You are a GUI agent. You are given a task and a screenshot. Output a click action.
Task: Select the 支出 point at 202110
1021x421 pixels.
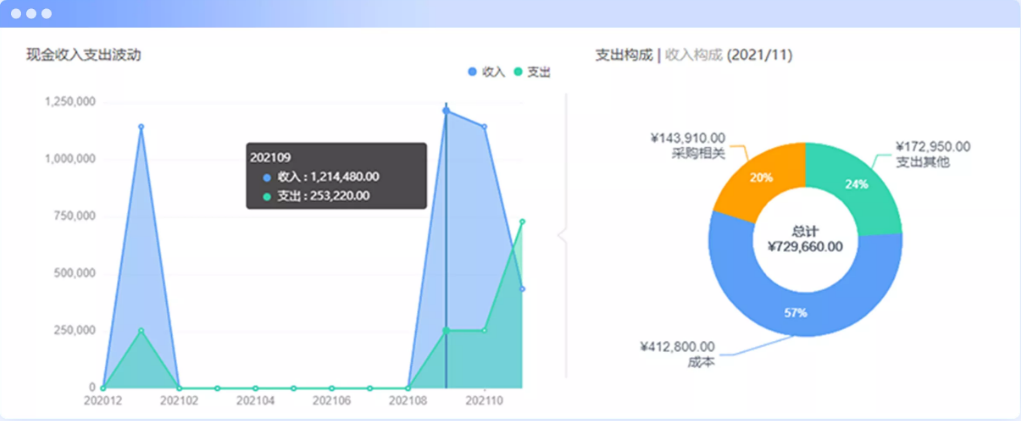(x=484, y=331)
